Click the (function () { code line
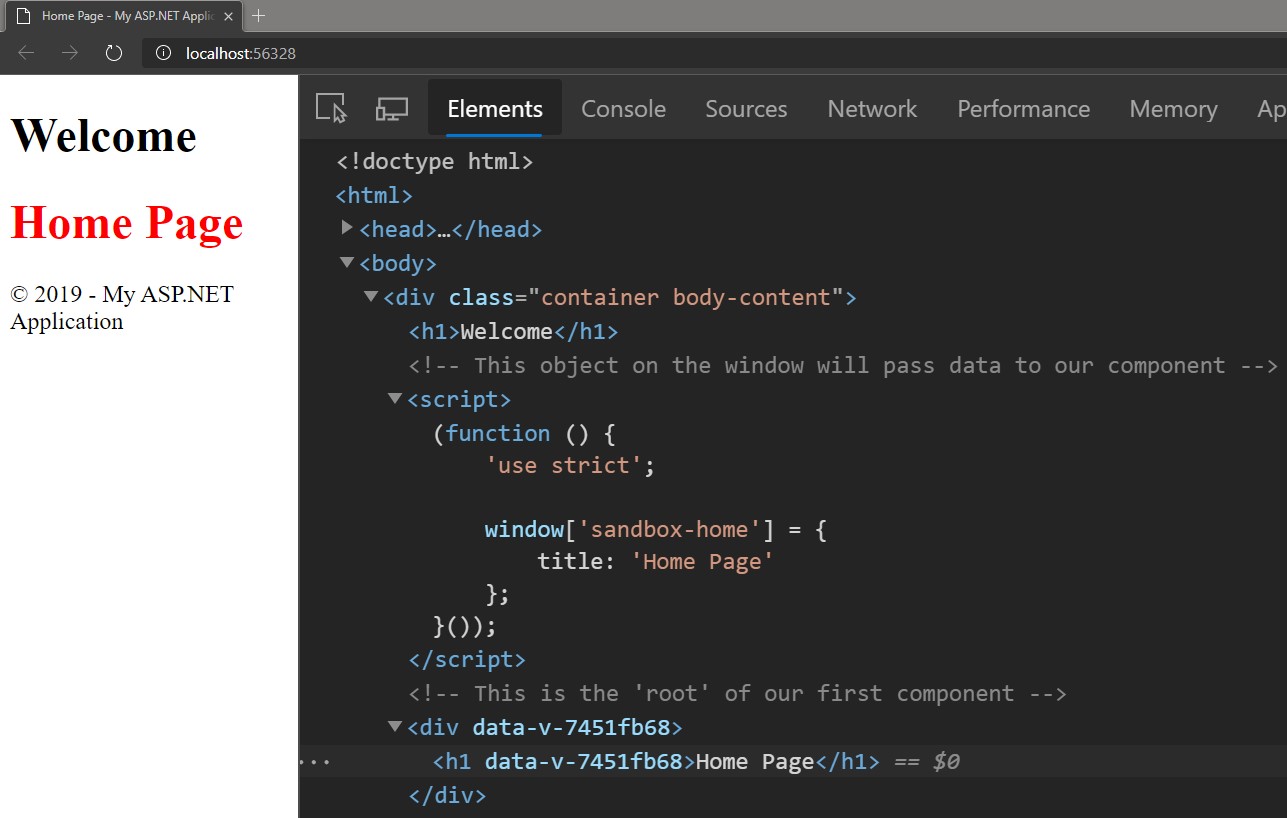Image resolution: width=1287 pixels, height=818 pixels. pos(526,433)
